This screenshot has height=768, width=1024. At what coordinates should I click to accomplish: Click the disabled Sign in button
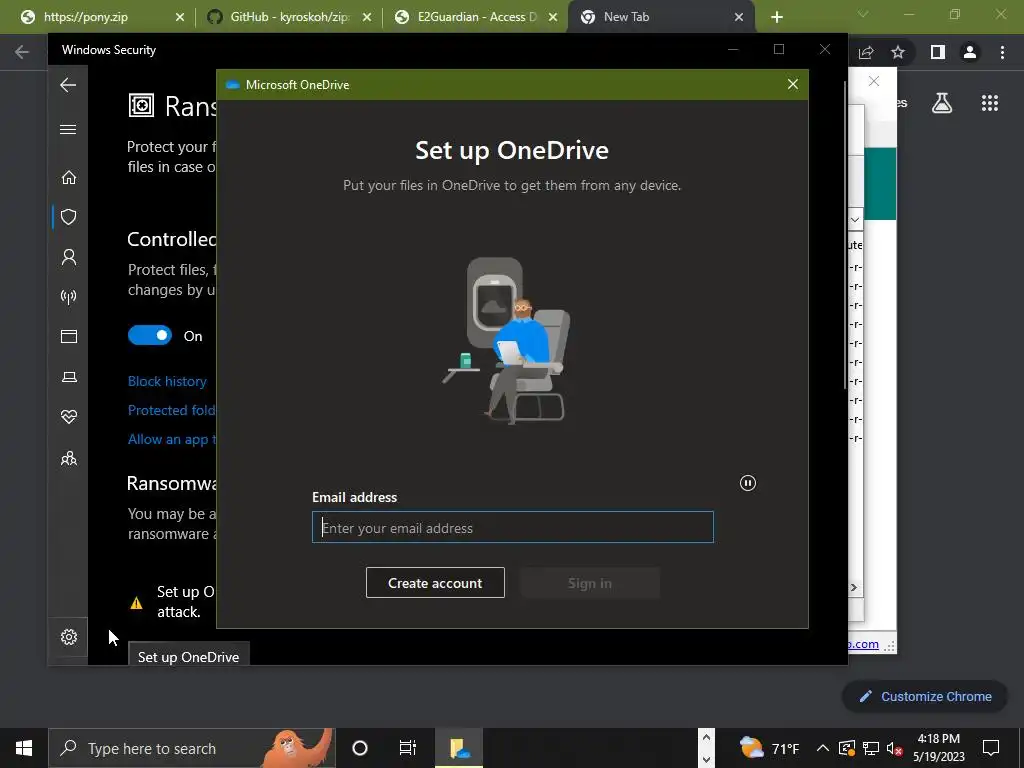coord(590,583)
